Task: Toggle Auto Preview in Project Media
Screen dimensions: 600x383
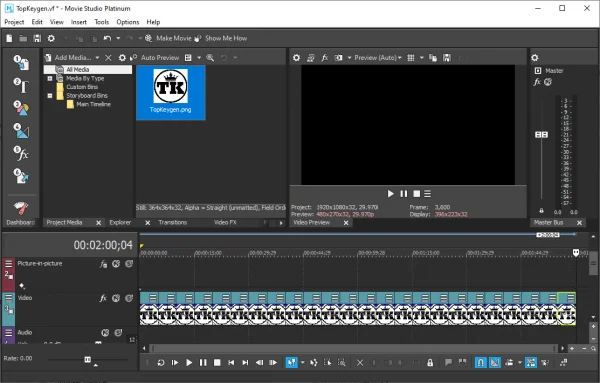Action: click(x=154, y=58)
